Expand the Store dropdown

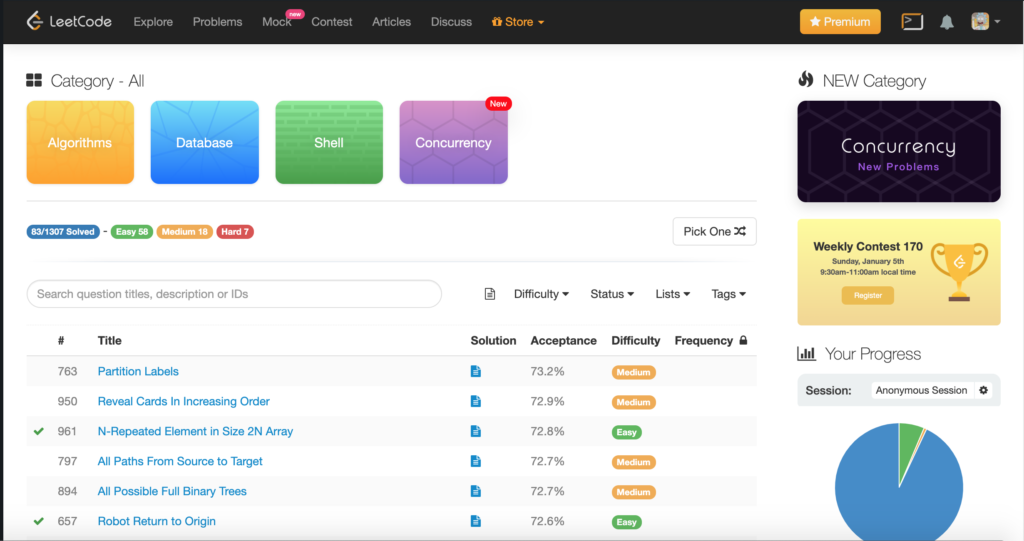point(517,22)
